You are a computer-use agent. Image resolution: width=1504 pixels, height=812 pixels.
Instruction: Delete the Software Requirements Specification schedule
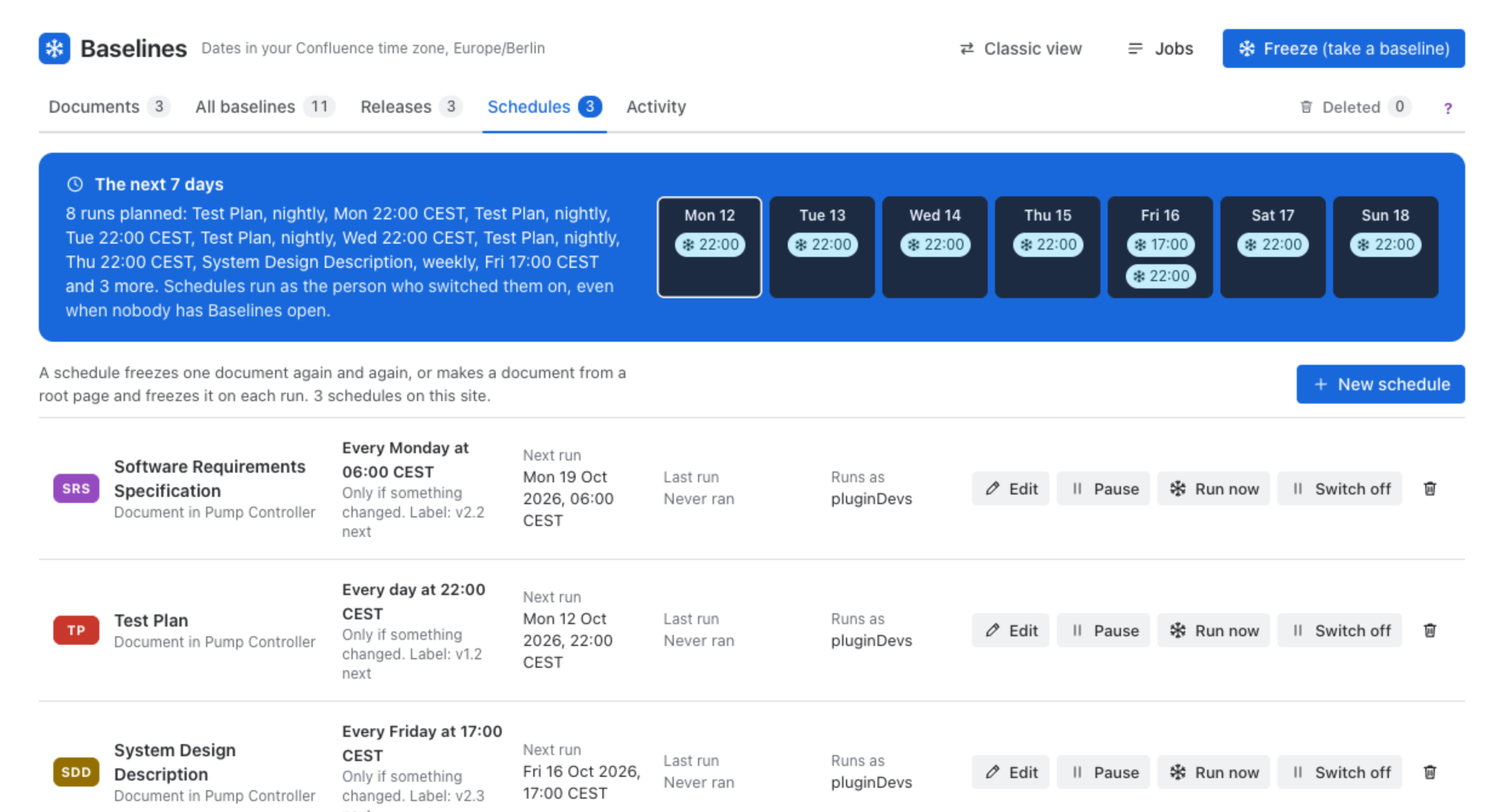click(x=1429, y=488)
